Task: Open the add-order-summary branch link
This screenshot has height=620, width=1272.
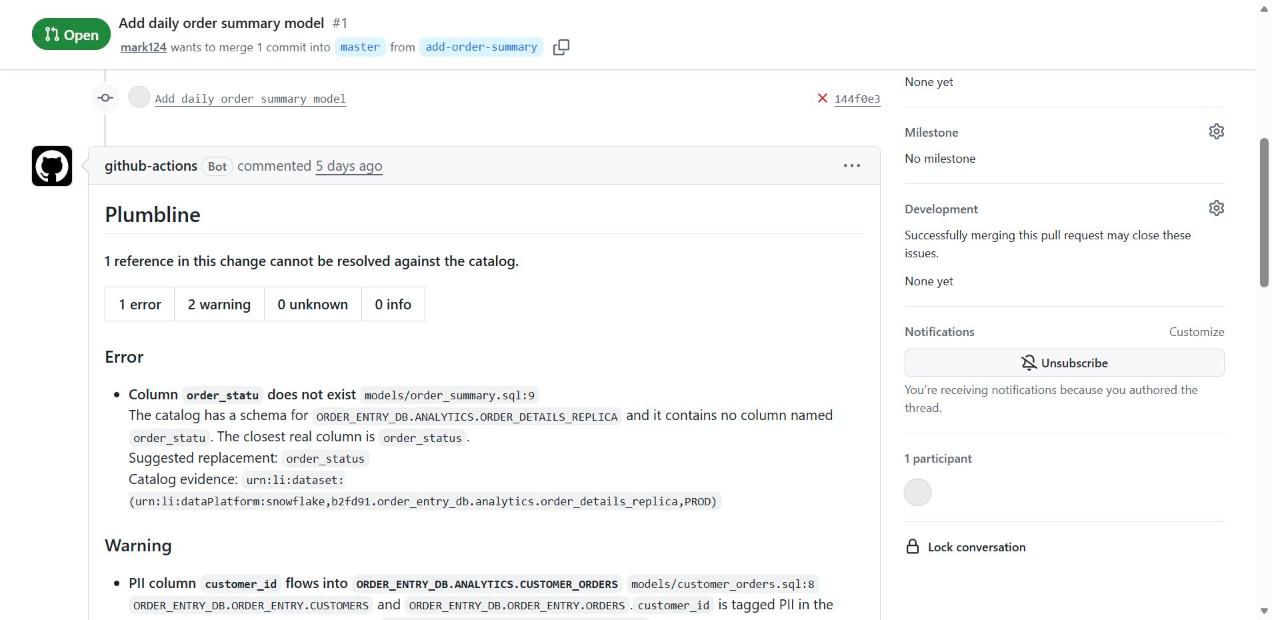Action: pyautogui.click(x=481, y=47)
